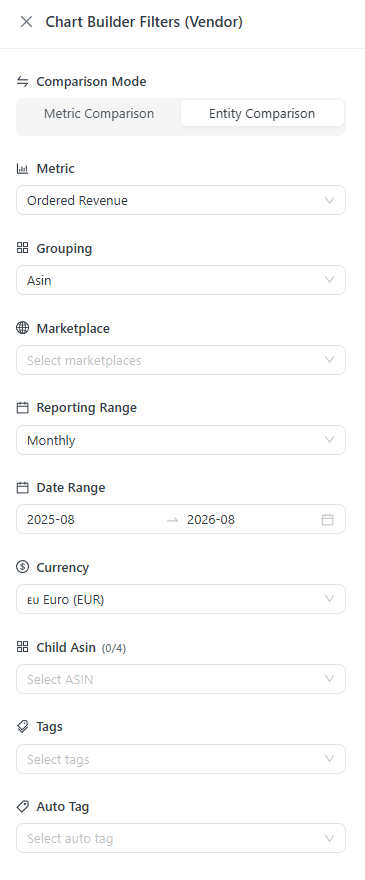The height and width of the screenshot is (880, 365).
Task: Click the Child Asin (0/4) counter text
Action: pyautogui.click(x=114, y=648)
